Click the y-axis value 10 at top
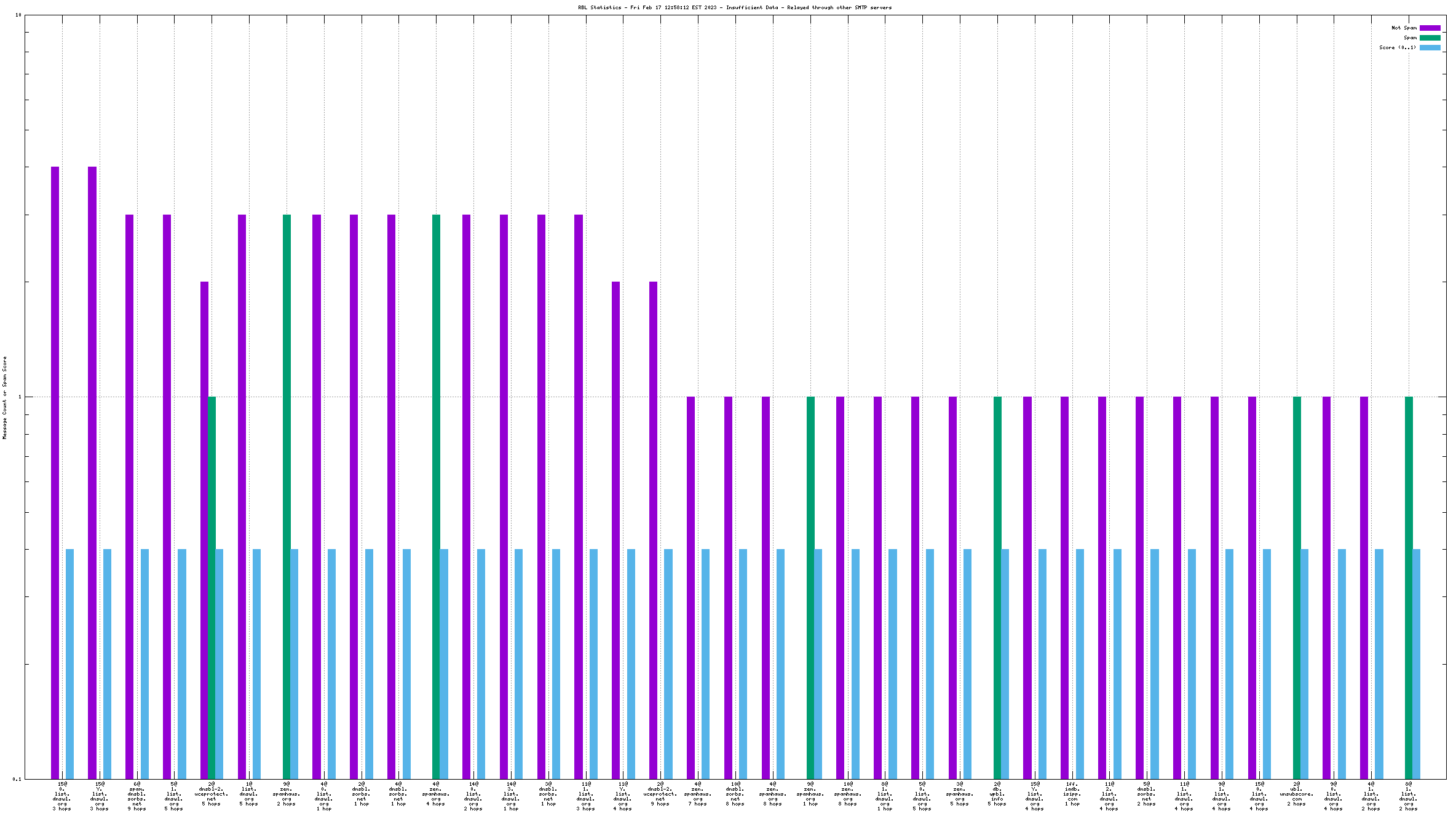 point(18,15)
